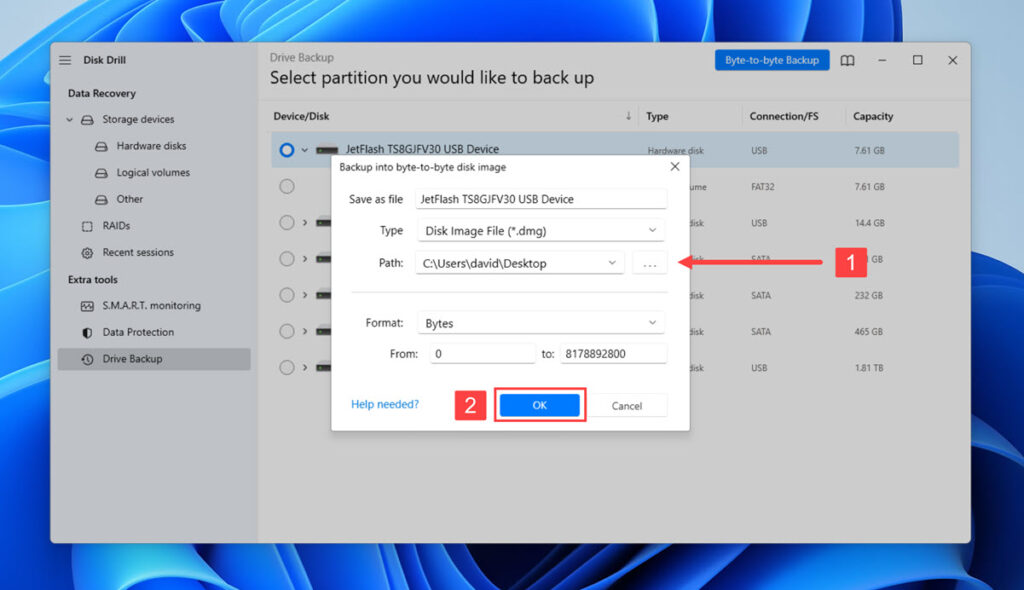This screenshot has width=1024, height=590.
Task: Select the bottom device's radio button
Action: click(x=287, y=367)
